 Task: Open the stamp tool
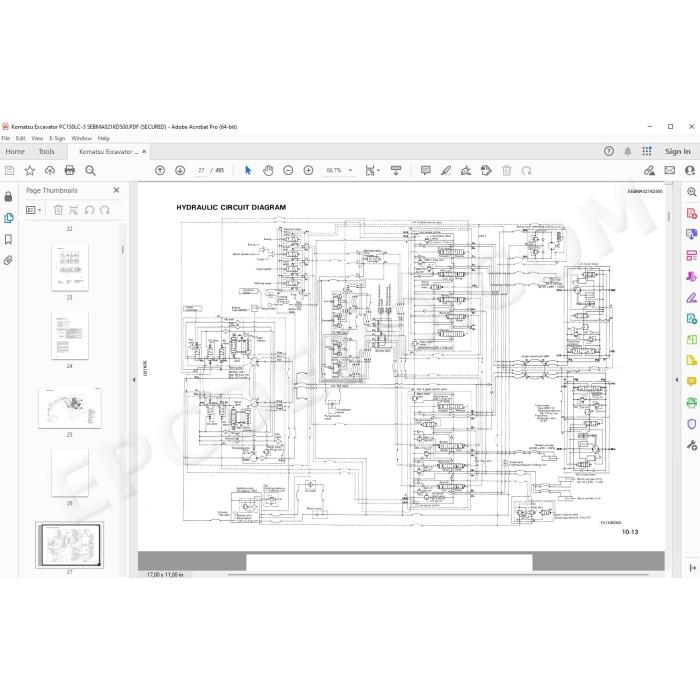486,170
